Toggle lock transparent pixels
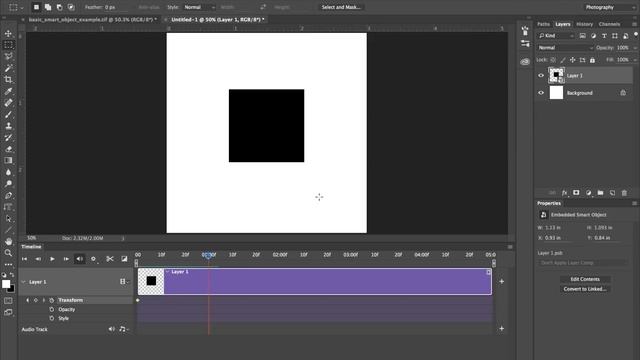Viewport: 640px width, 360px height. [x=553, y=60]
